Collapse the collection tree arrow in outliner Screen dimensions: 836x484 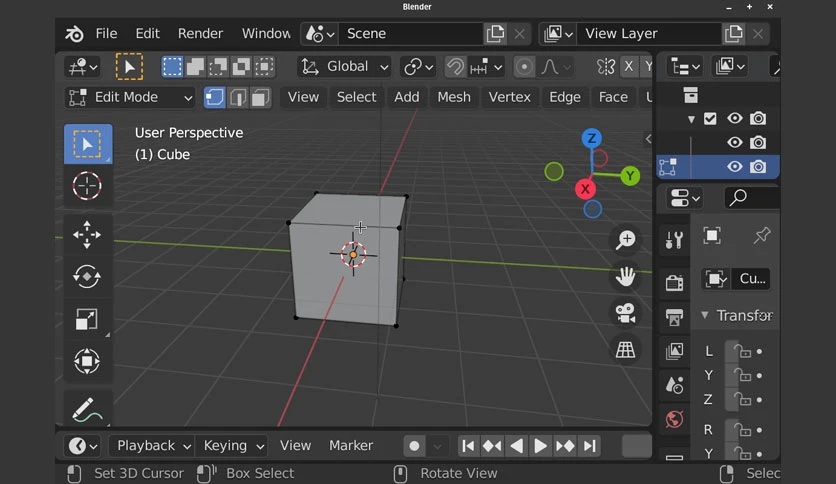(x=691, y=119)
